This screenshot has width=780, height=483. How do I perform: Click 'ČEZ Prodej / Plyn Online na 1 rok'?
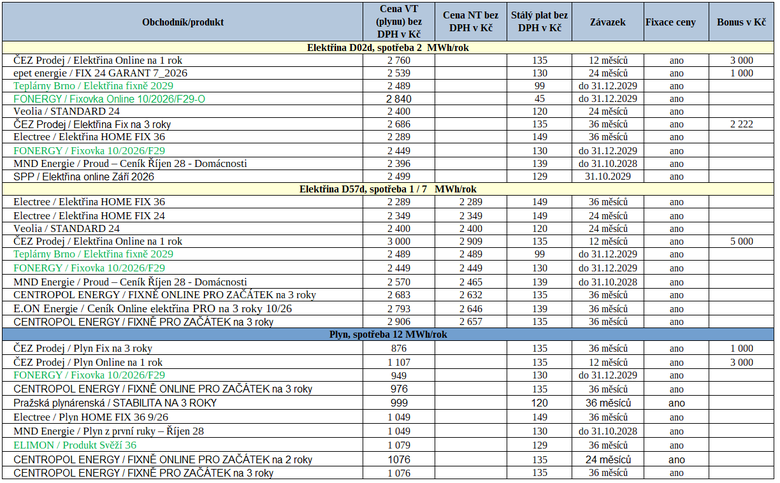pos(88,363)
